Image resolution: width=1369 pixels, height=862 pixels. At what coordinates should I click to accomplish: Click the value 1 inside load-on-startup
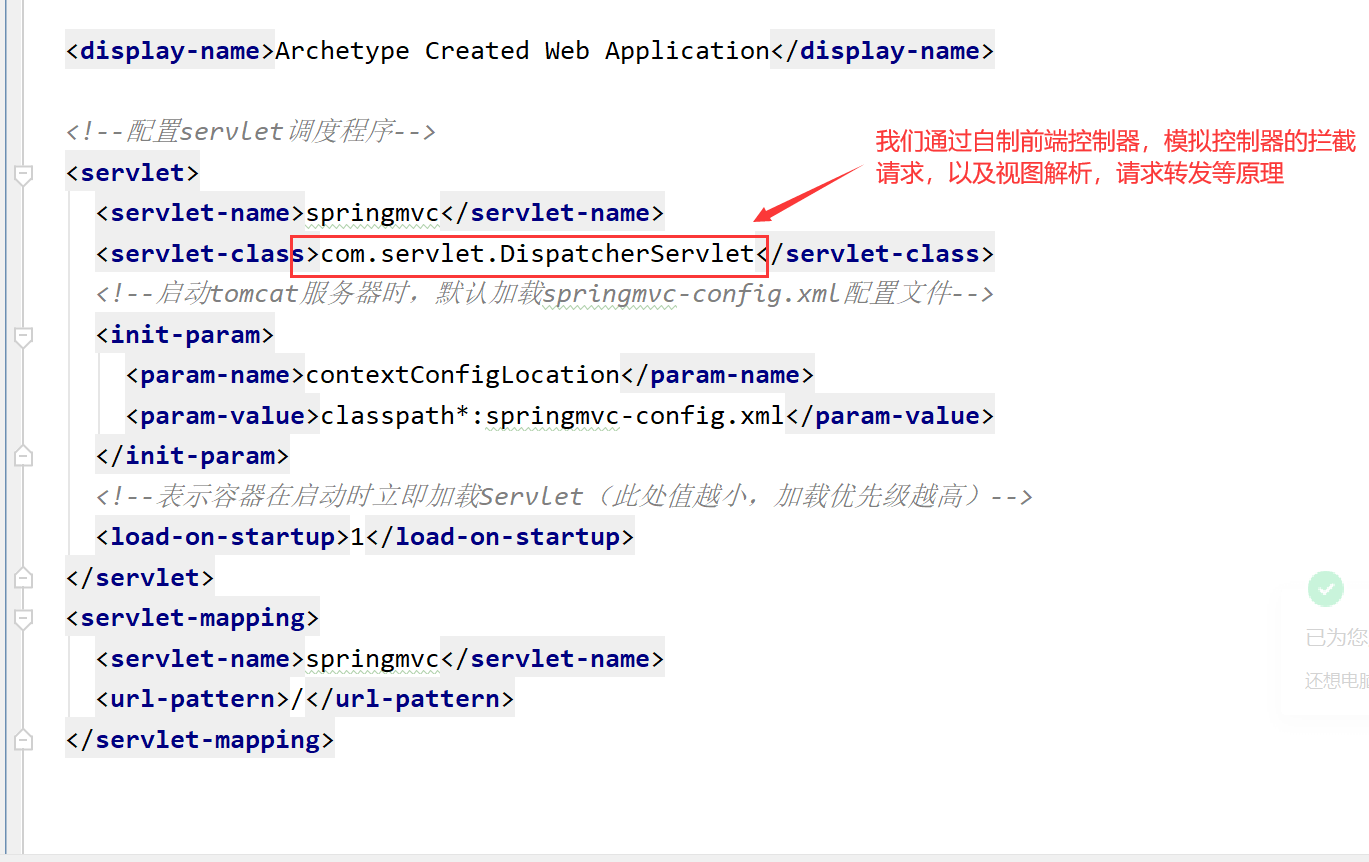pyautogui.click(x=358, y=537)
